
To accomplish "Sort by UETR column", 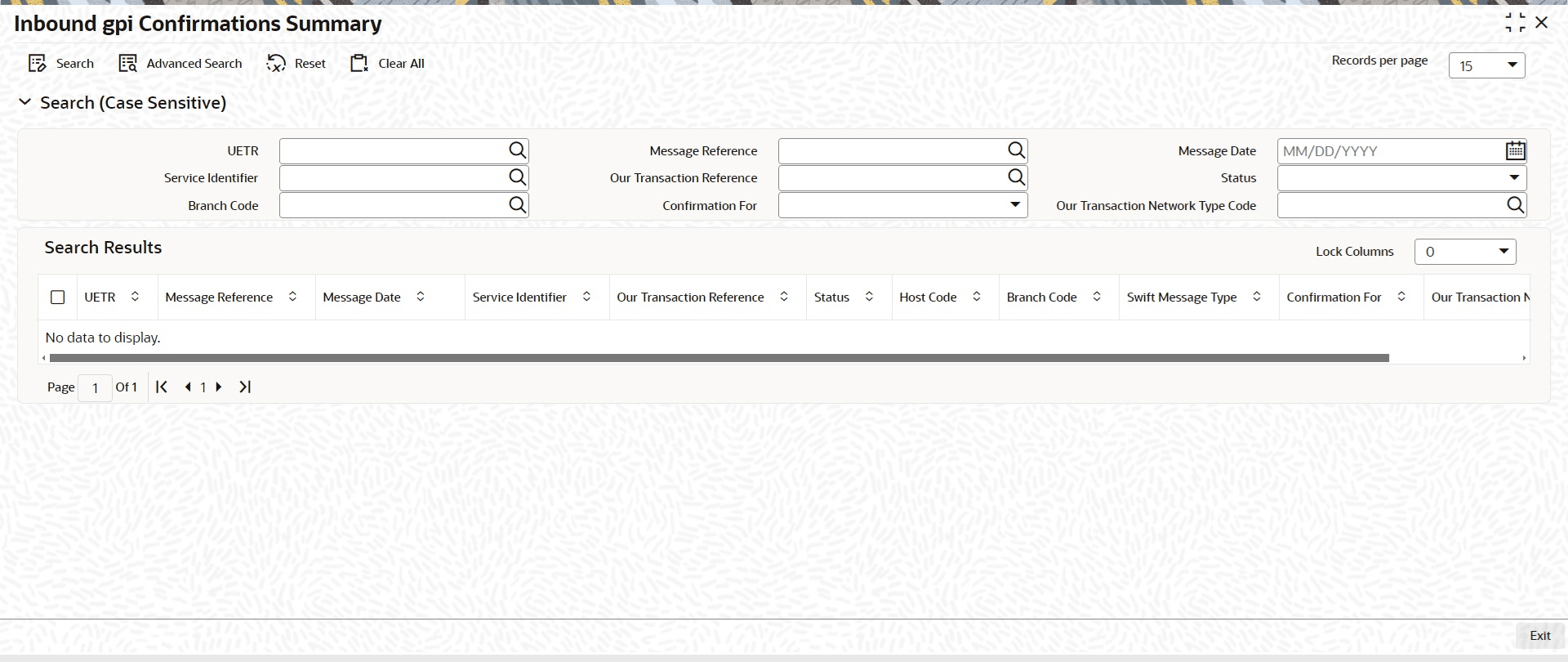I will [x=135, y=297].
